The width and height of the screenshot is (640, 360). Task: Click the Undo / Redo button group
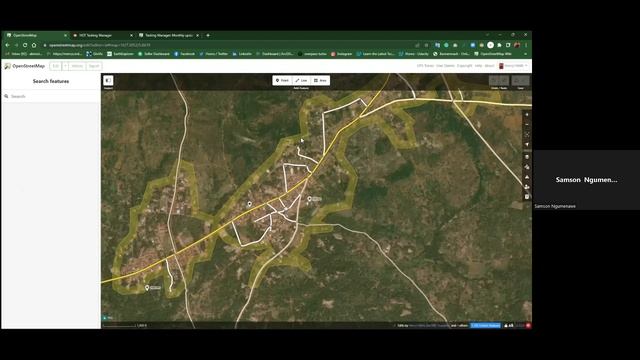(x=499, y=80)
